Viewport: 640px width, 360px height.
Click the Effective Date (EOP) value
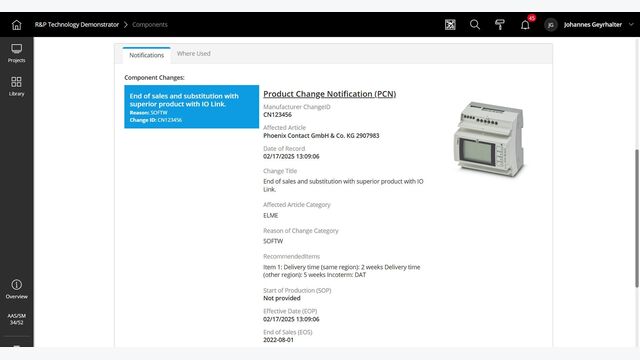(291, 319)
